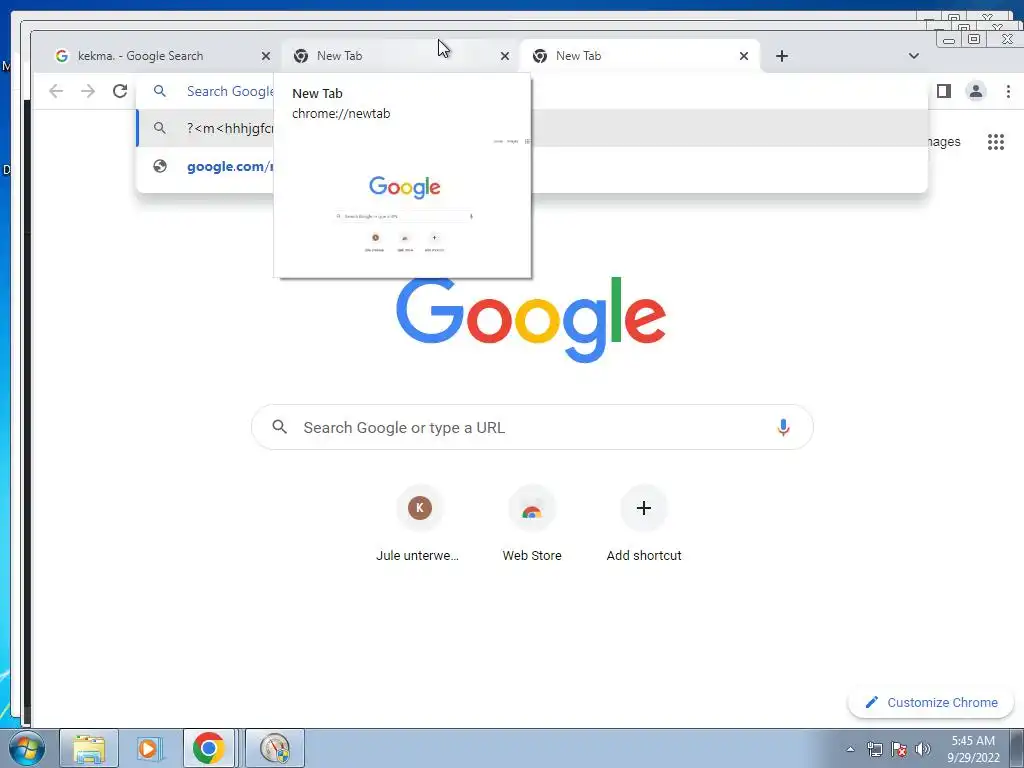Open the Windows Start menu
The height and width of the screenshot is (768, 1024).
[x=26, y=748]
